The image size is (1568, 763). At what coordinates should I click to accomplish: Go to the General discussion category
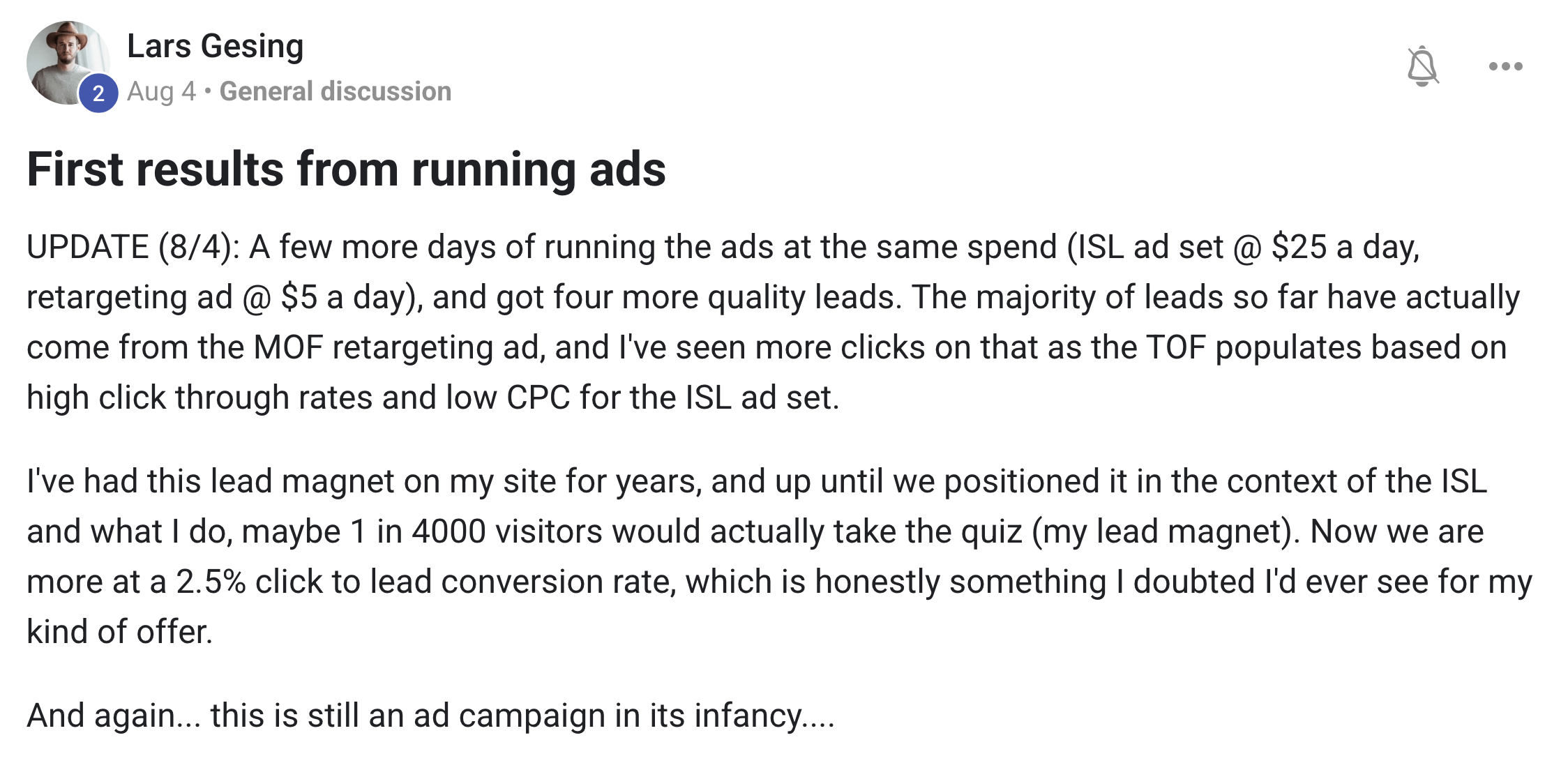[336, 91]
